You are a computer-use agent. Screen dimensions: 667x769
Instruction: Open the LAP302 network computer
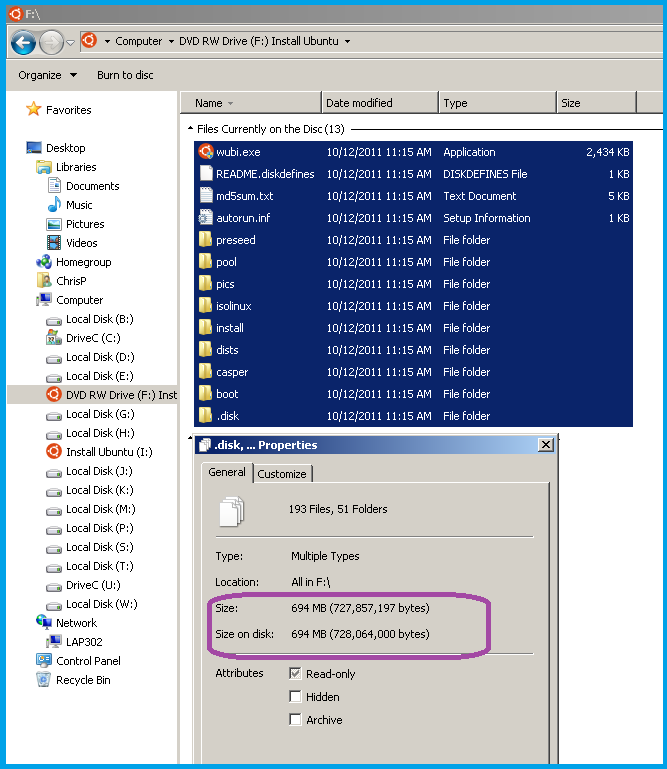pyautogui.click(x=84, y=642)
